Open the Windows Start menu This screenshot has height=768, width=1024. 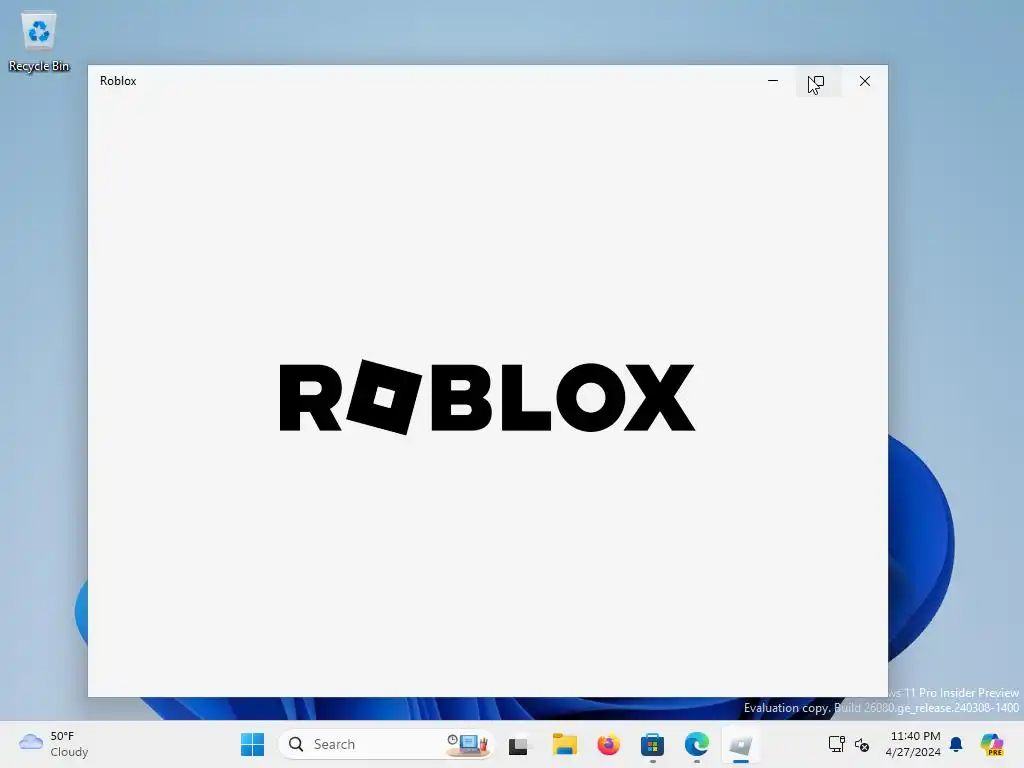[x=252, y=744]
